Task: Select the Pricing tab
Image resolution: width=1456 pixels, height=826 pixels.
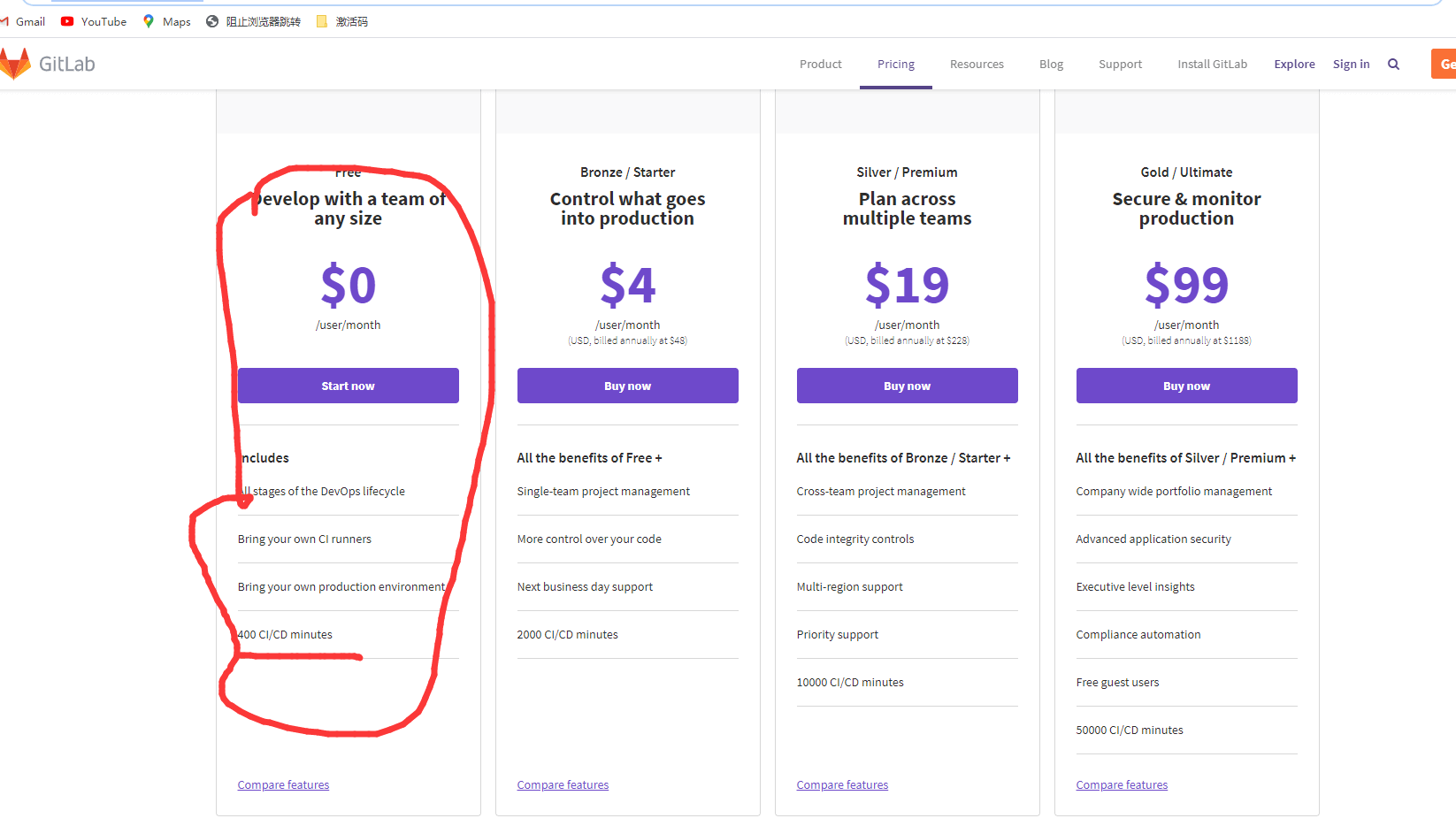Action: coord(895,65)
